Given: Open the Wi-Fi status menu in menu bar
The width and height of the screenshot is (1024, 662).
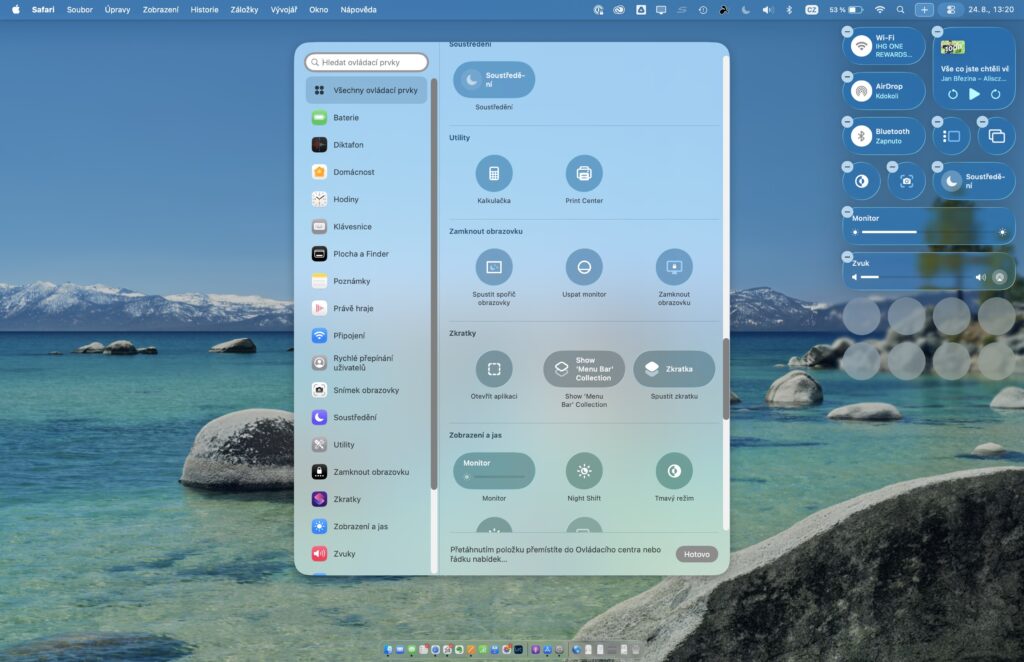Looking at the screenshot, I should coord(880,10).
